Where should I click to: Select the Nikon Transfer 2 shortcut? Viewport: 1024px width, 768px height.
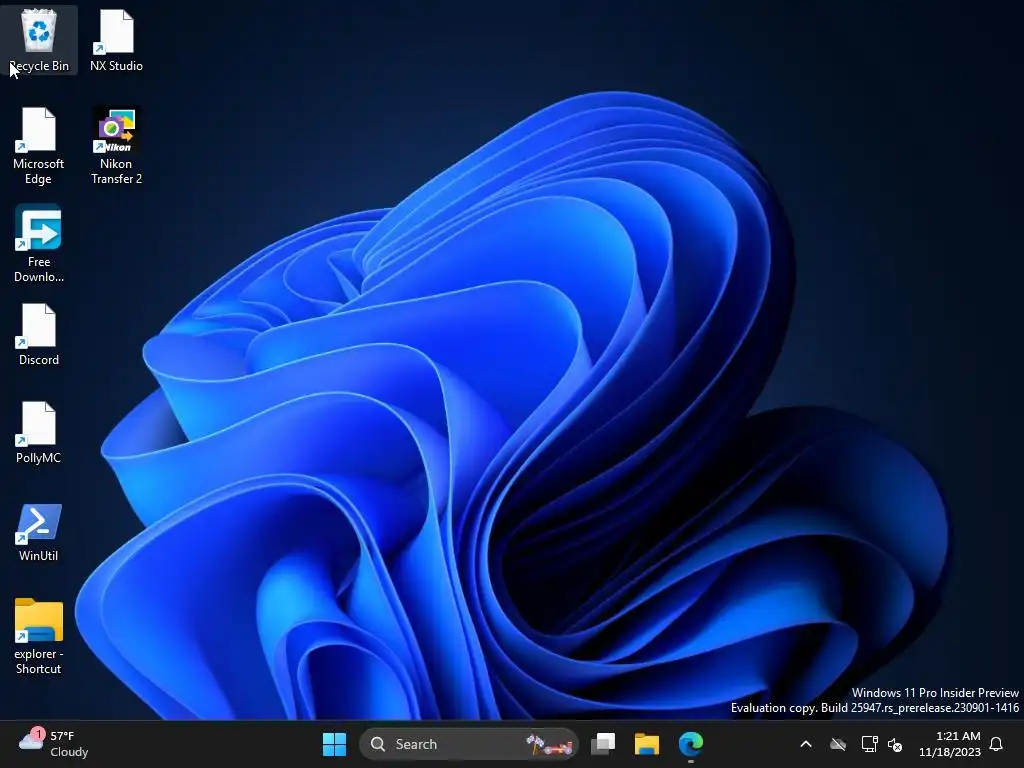pos(116,146)
